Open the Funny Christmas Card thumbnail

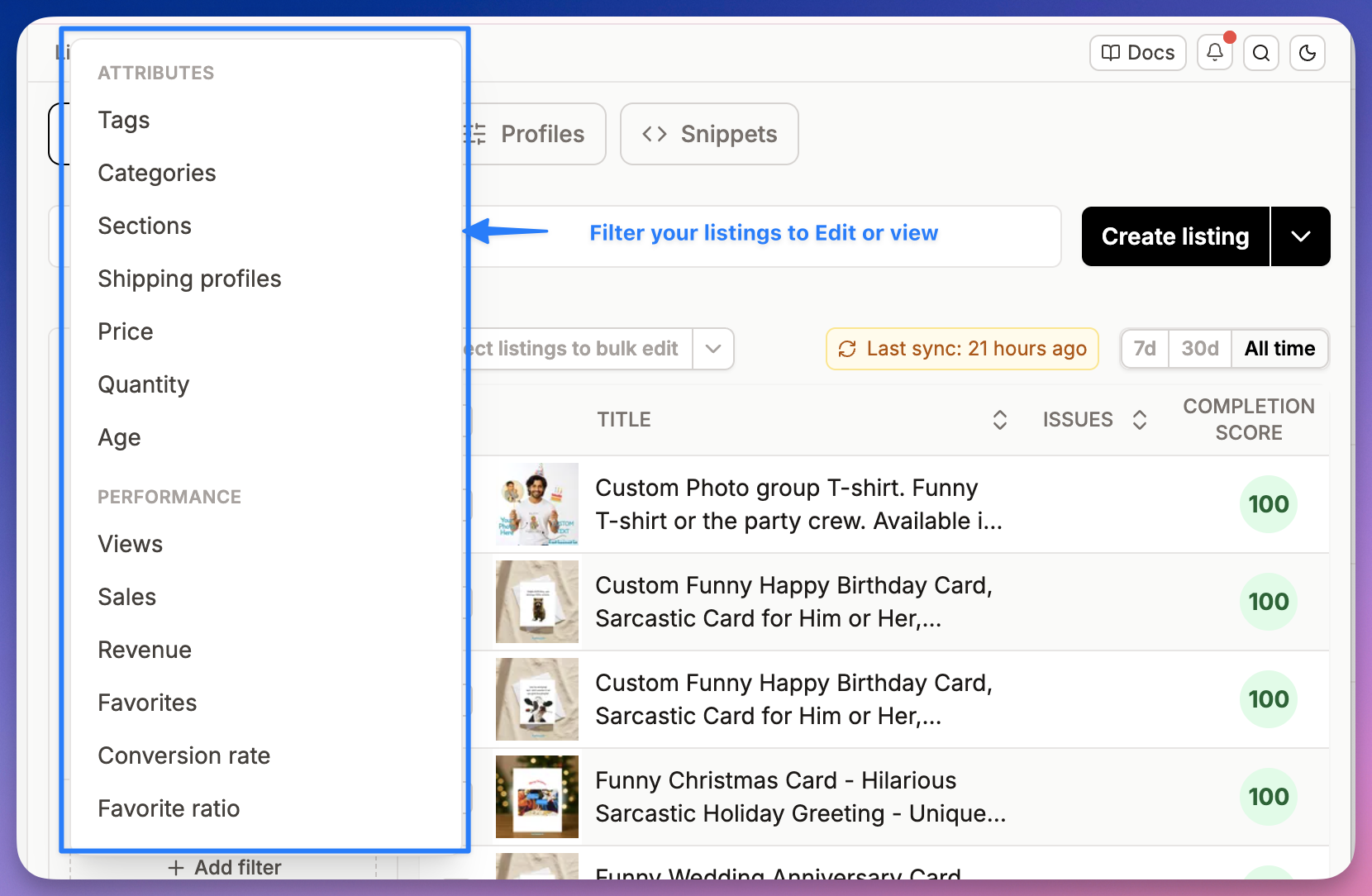click(537, 797)
